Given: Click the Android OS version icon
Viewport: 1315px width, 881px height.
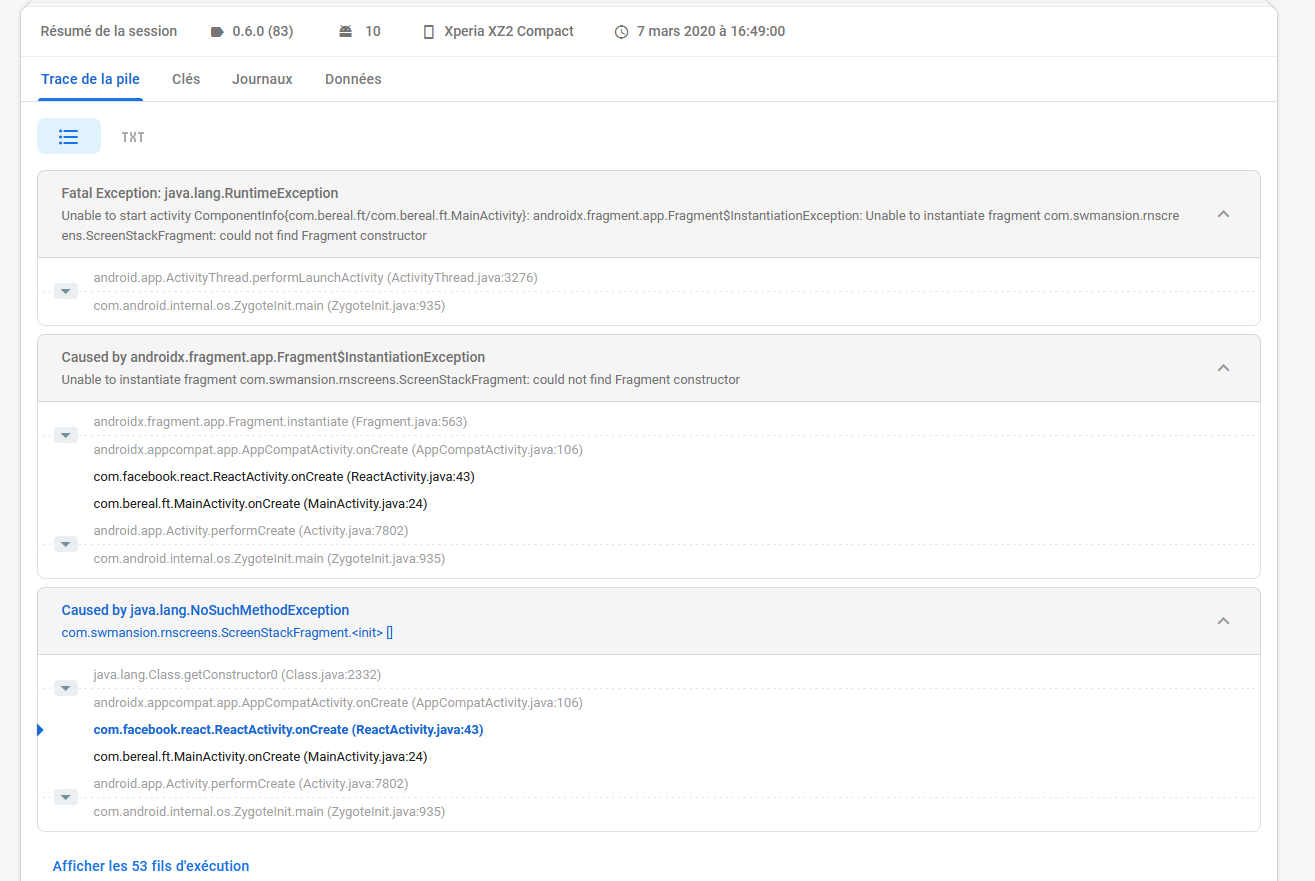Looking at the screenshot, I should coord(345,32).
